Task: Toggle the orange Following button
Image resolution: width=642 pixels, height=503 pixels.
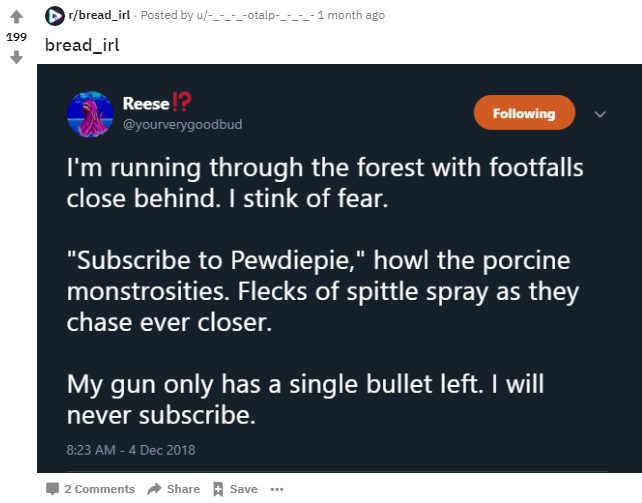Action: pyautogui.click(x=524, y=113)
